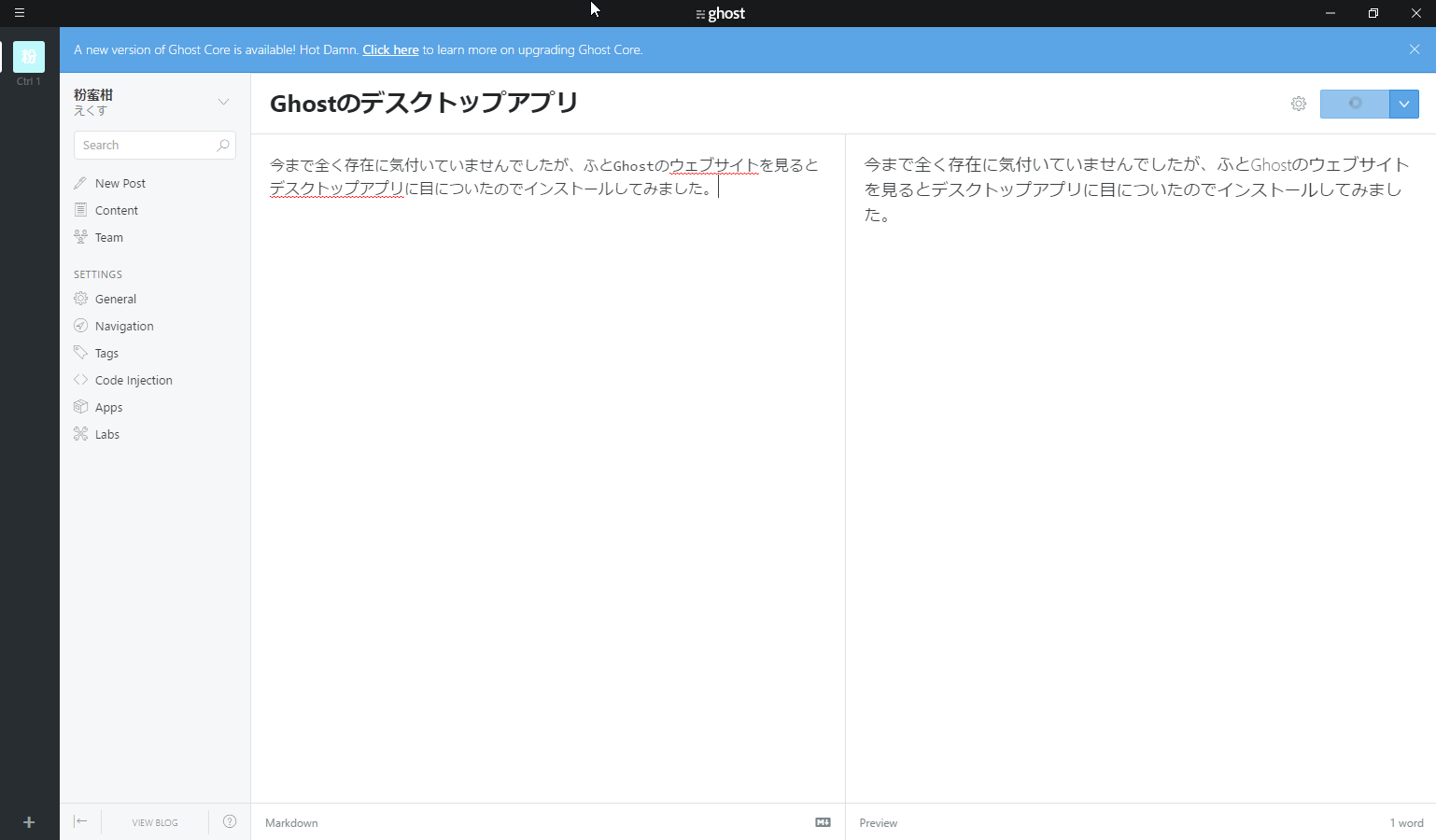
Task: Add a new blog with plus icon
Action: tap(29, 822)
